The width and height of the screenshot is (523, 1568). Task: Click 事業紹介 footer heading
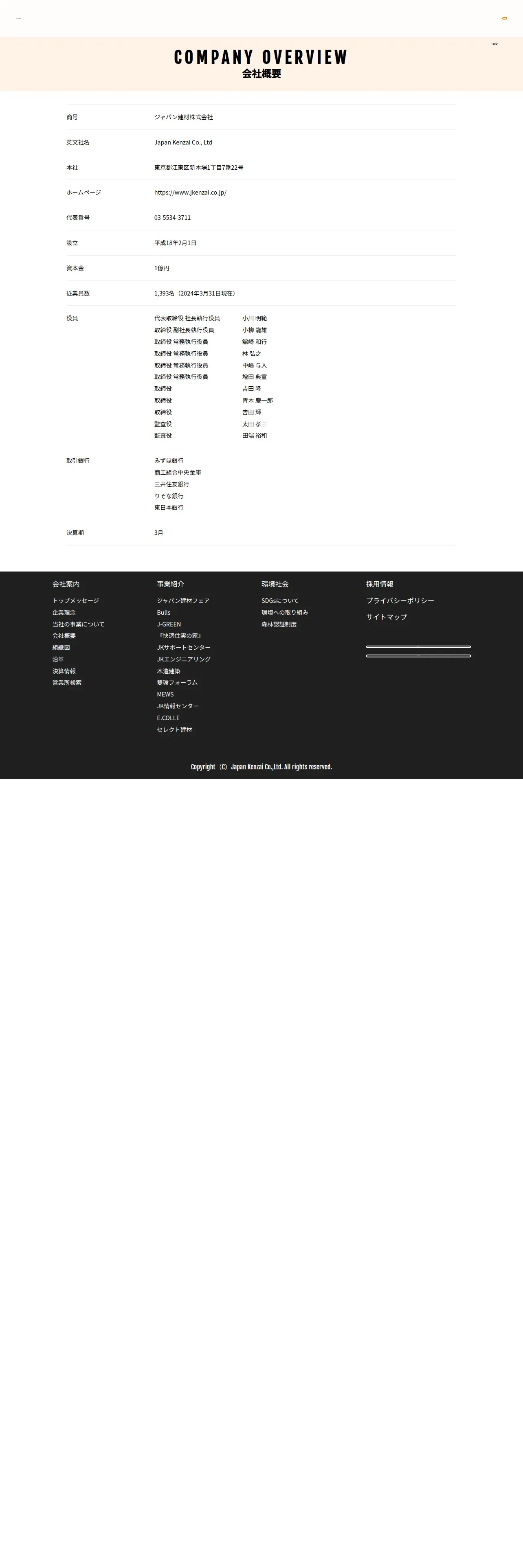pyautogui.click(x=171, y=584)
